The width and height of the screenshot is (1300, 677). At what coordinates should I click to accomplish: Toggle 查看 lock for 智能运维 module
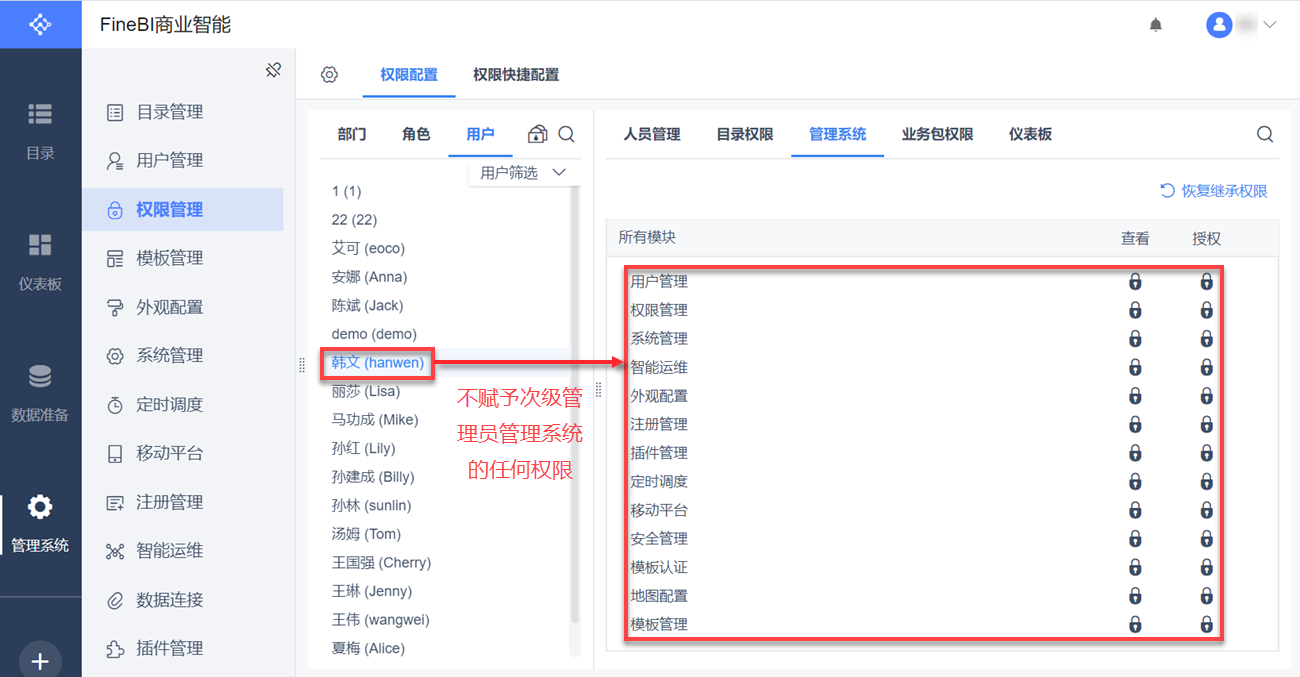[1135, 367]
